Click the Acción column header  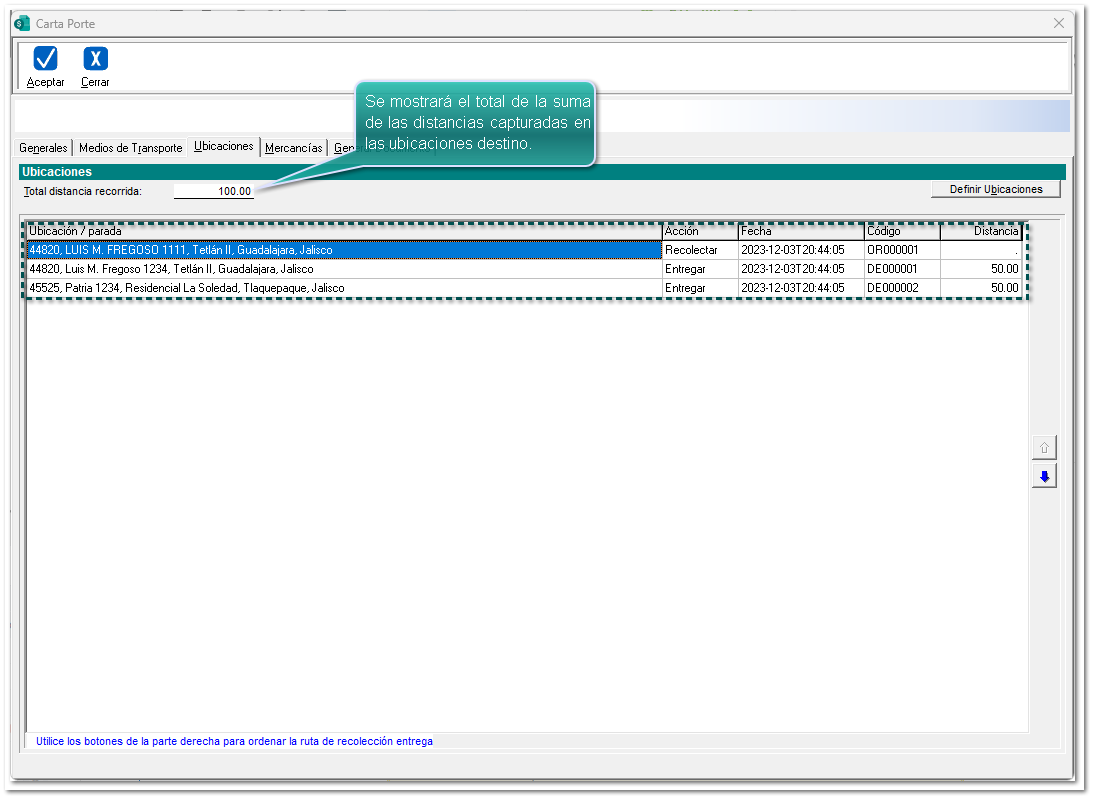[699, 232]
